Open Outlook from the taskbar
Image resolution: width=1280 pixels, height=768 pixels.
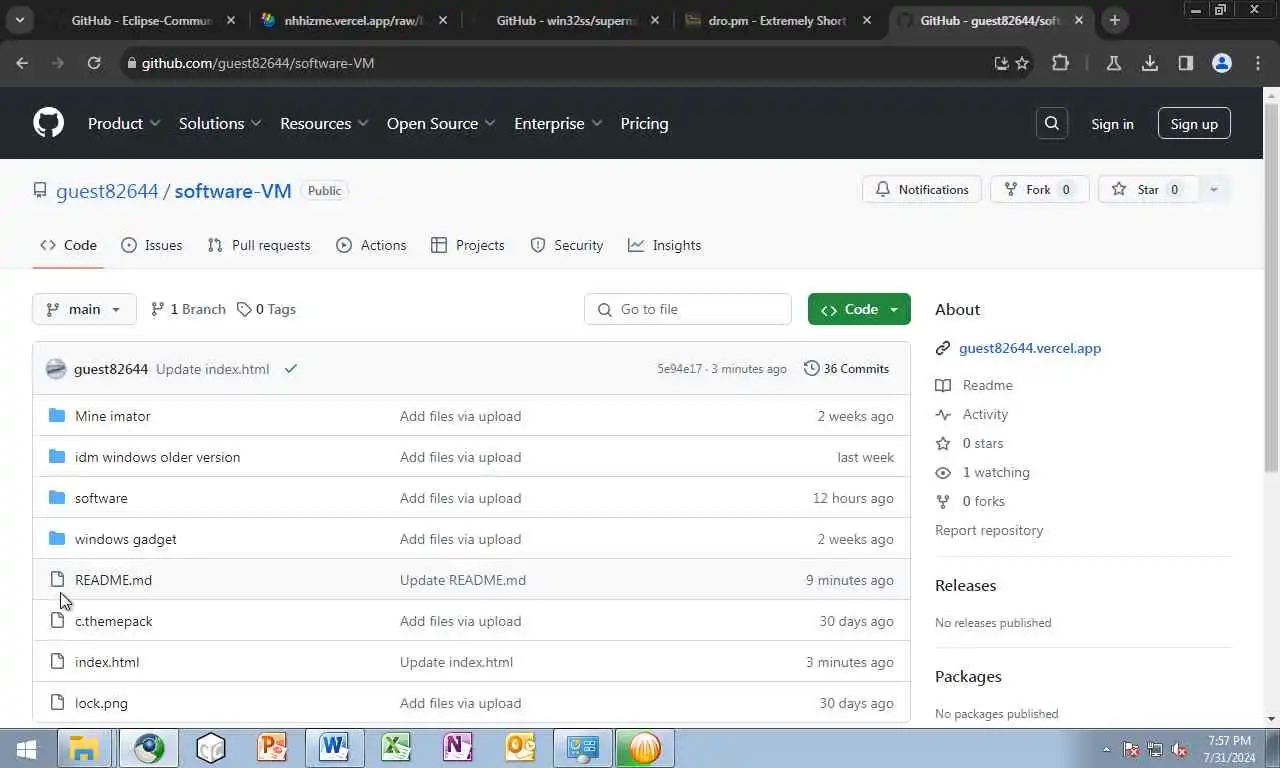[520, 748]
